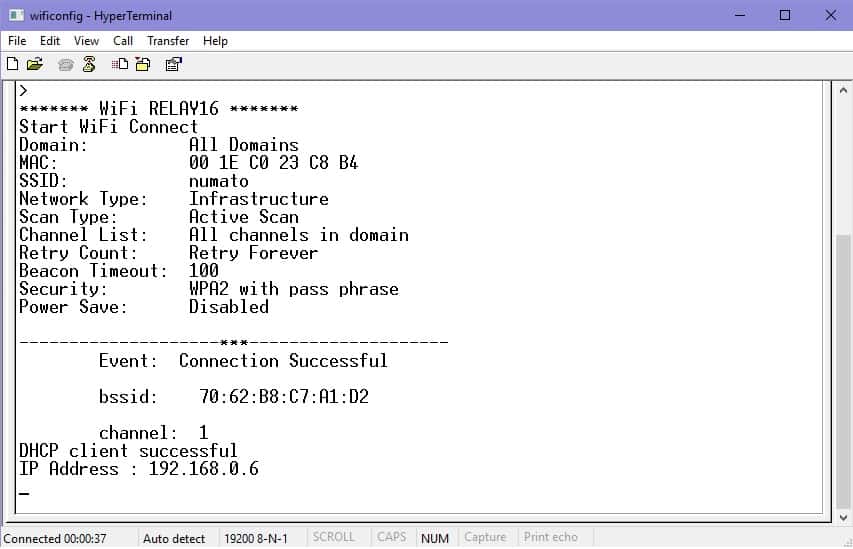This screenshot has height=549, width=853.
Task: Click the Disconnect phone icon
Action: tap(89, 64)
